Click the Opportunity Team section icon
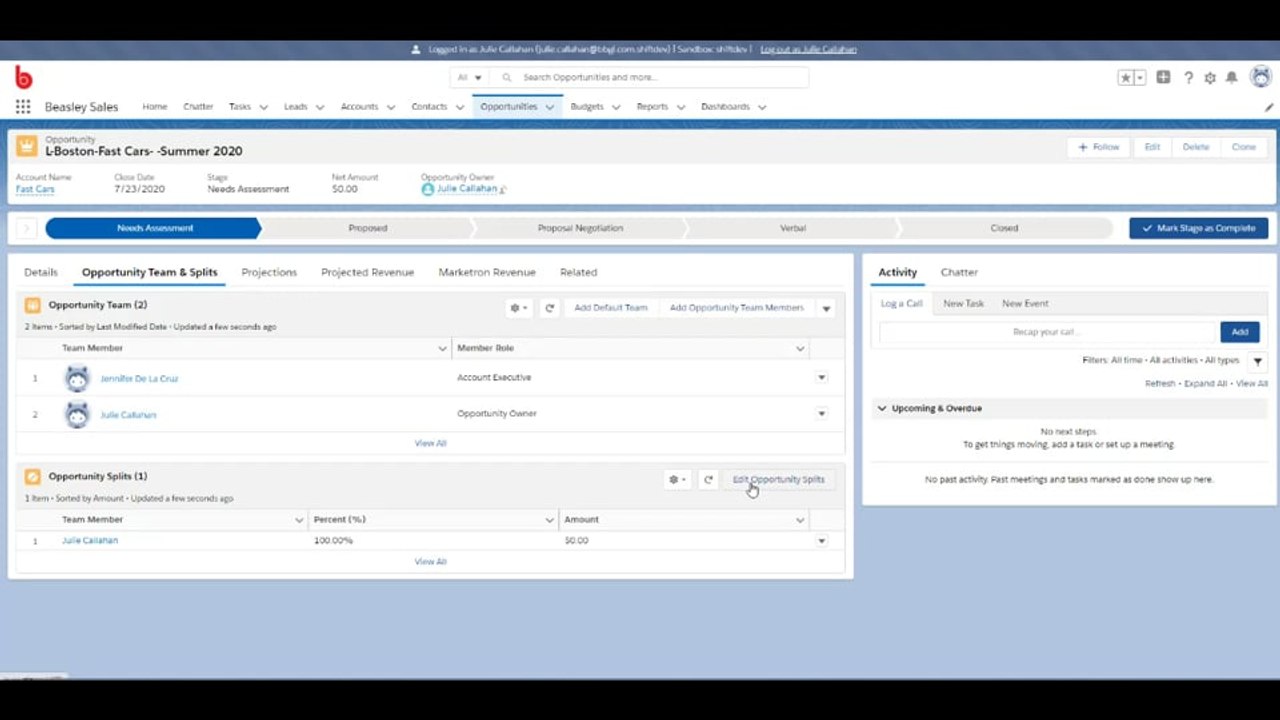 tap(33, 305)
